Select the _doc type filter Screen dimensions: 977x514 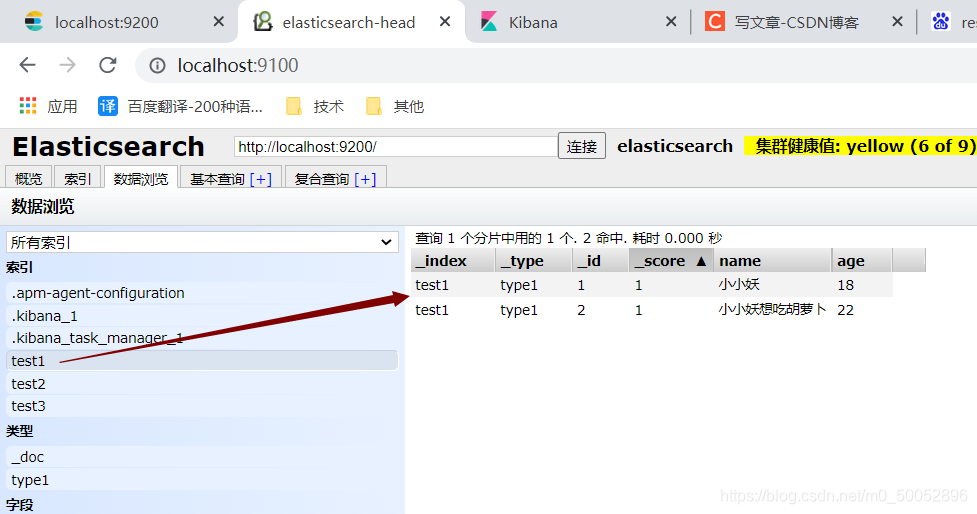tap(202, 457)
